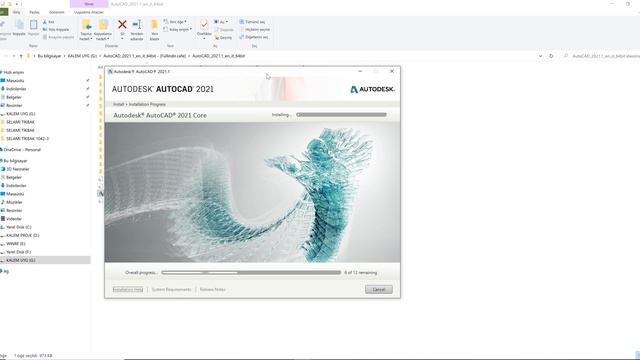The image size is (640, 360).
Task: Click "Autodesk AutoCAD 2021 Core" text in installer
Action: coord(160,116)
